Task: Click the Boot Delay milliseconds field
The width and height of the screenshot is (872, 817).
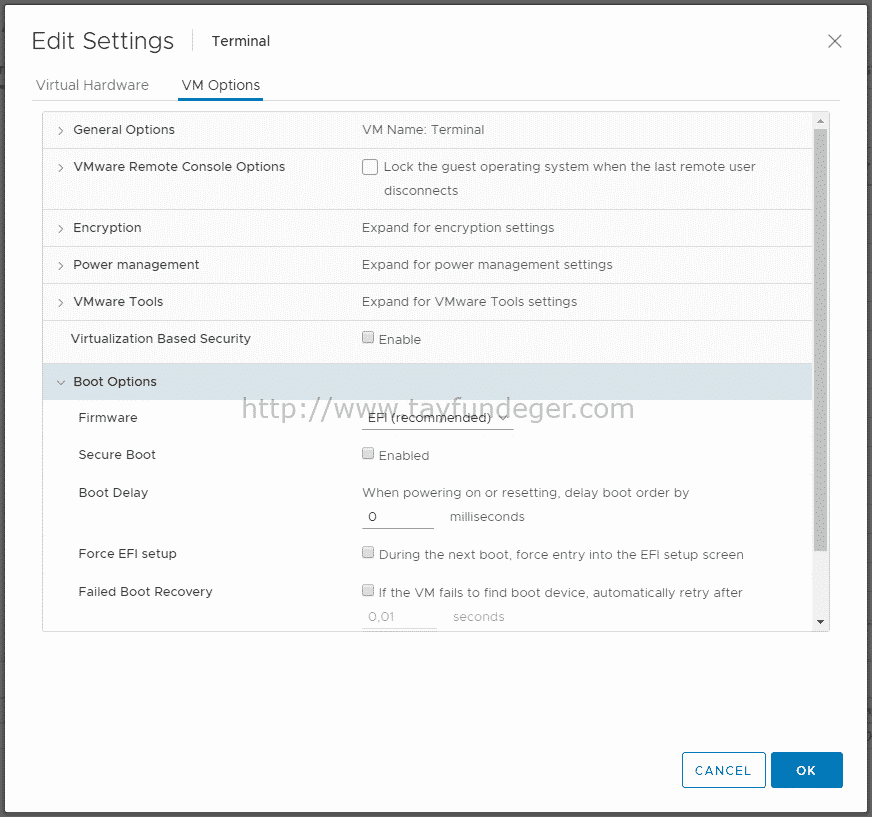Action: (x=398, y=517)
